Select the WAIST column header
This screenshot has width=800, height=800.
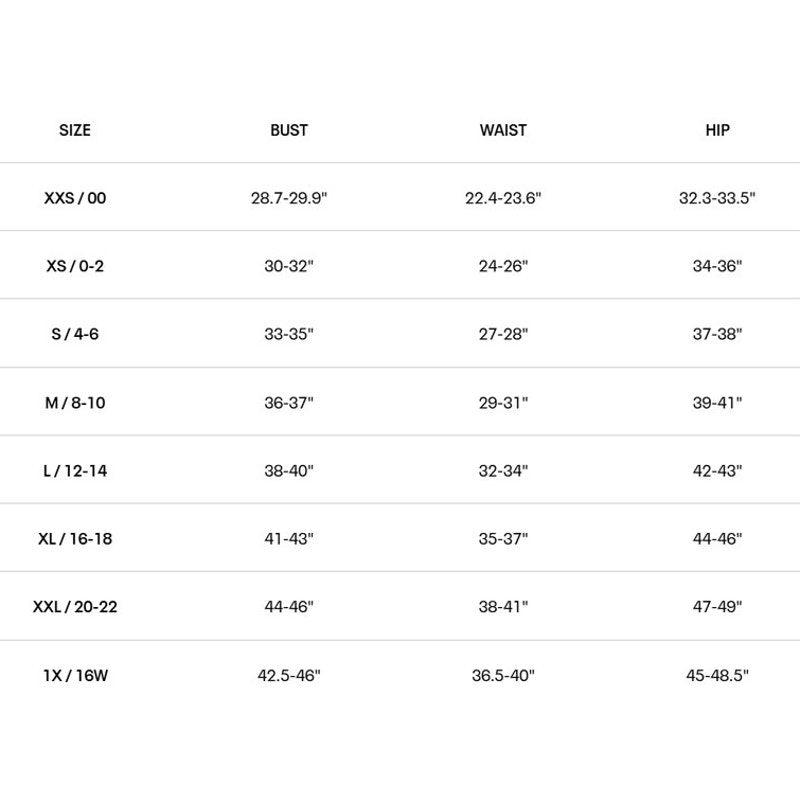503,130
